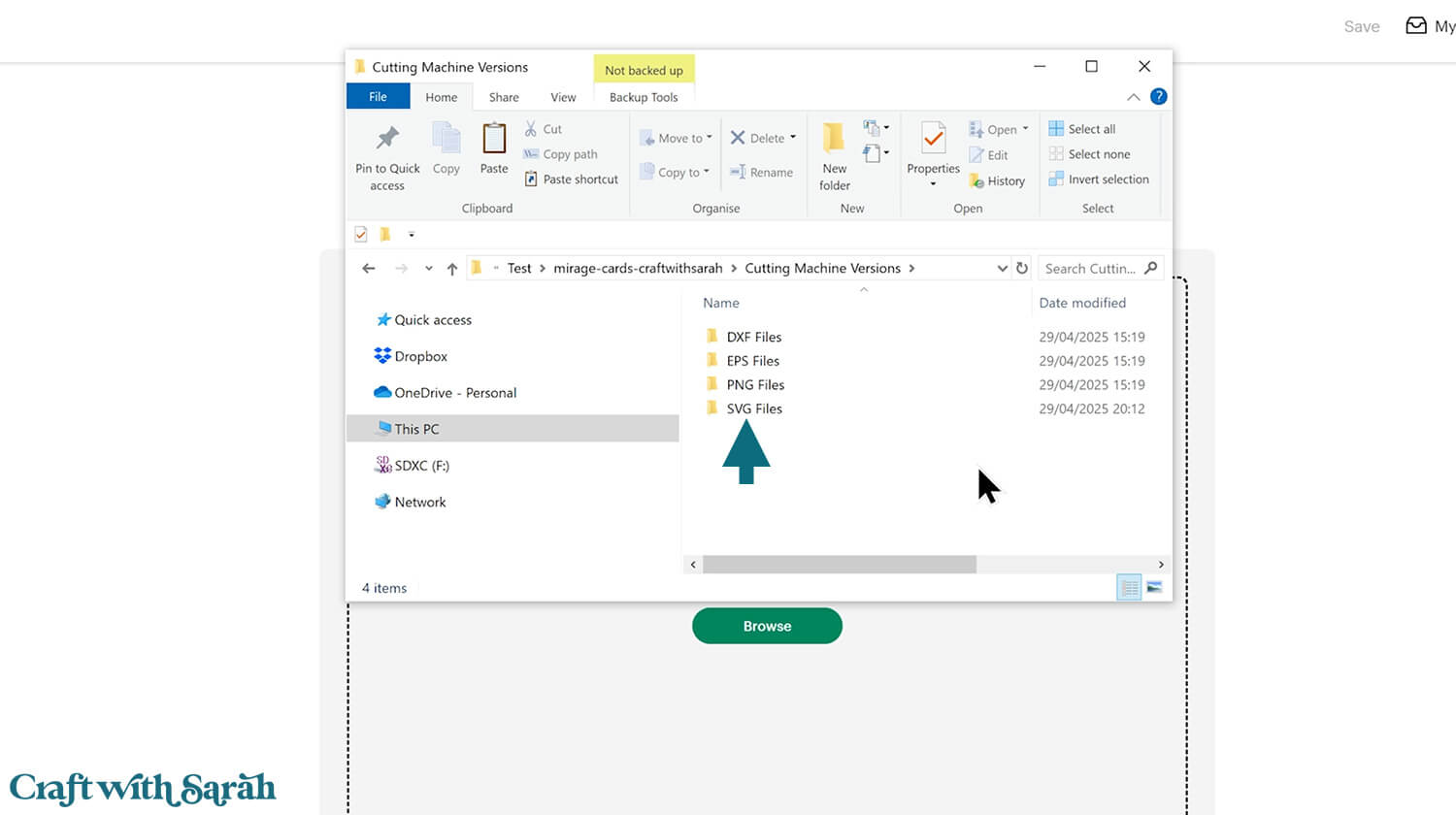1456x815 pixels.
Task: Open the SVG Files folder
Action: click(753, 408)
